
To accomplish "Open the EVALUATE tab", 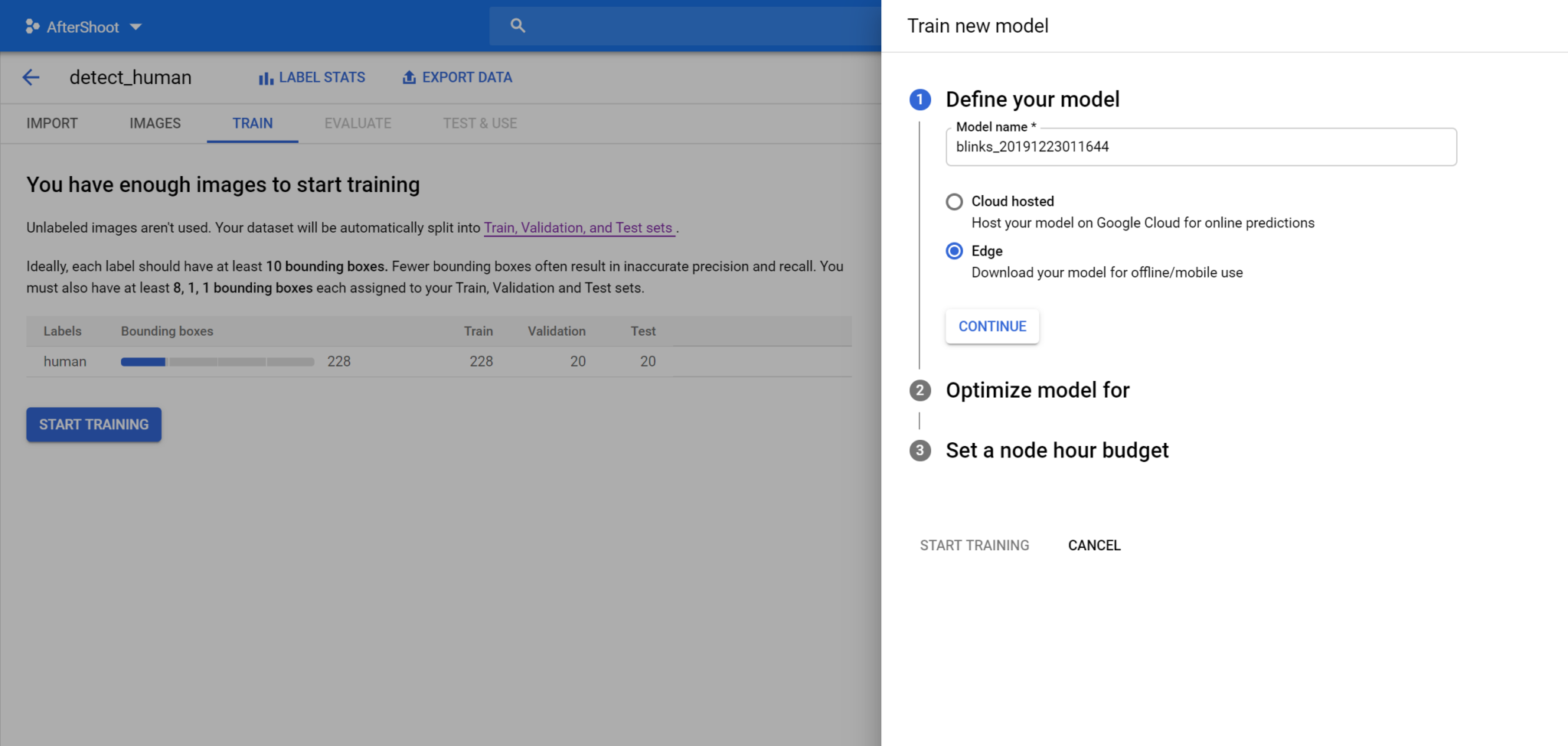I will [x=358, y=123].
